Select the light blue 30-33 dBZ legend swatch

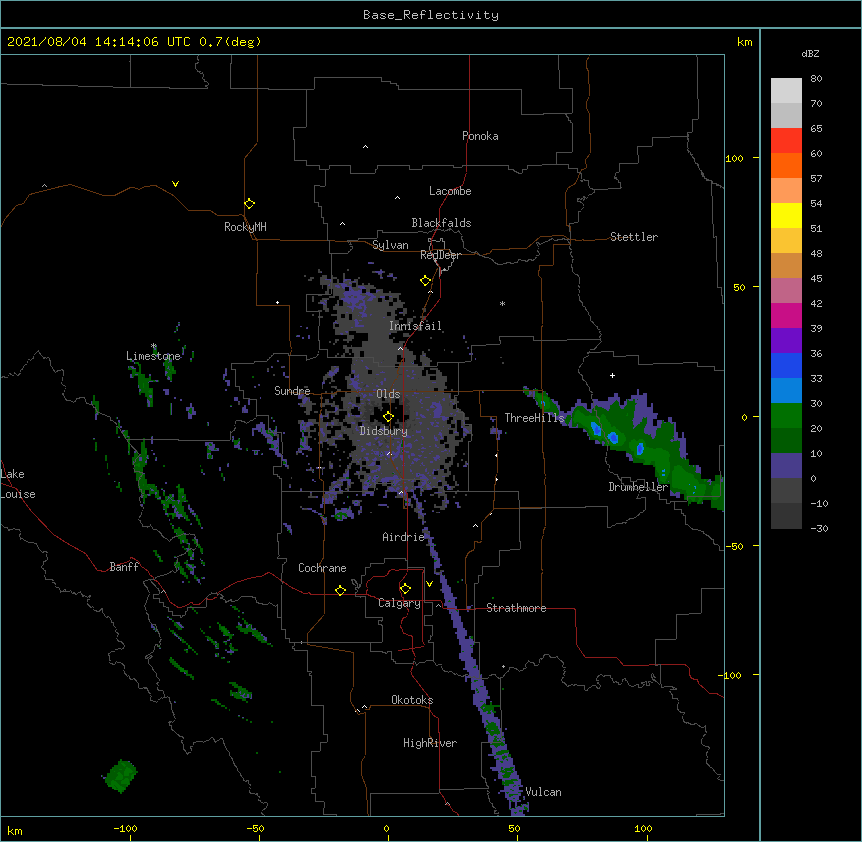[786, 391]
